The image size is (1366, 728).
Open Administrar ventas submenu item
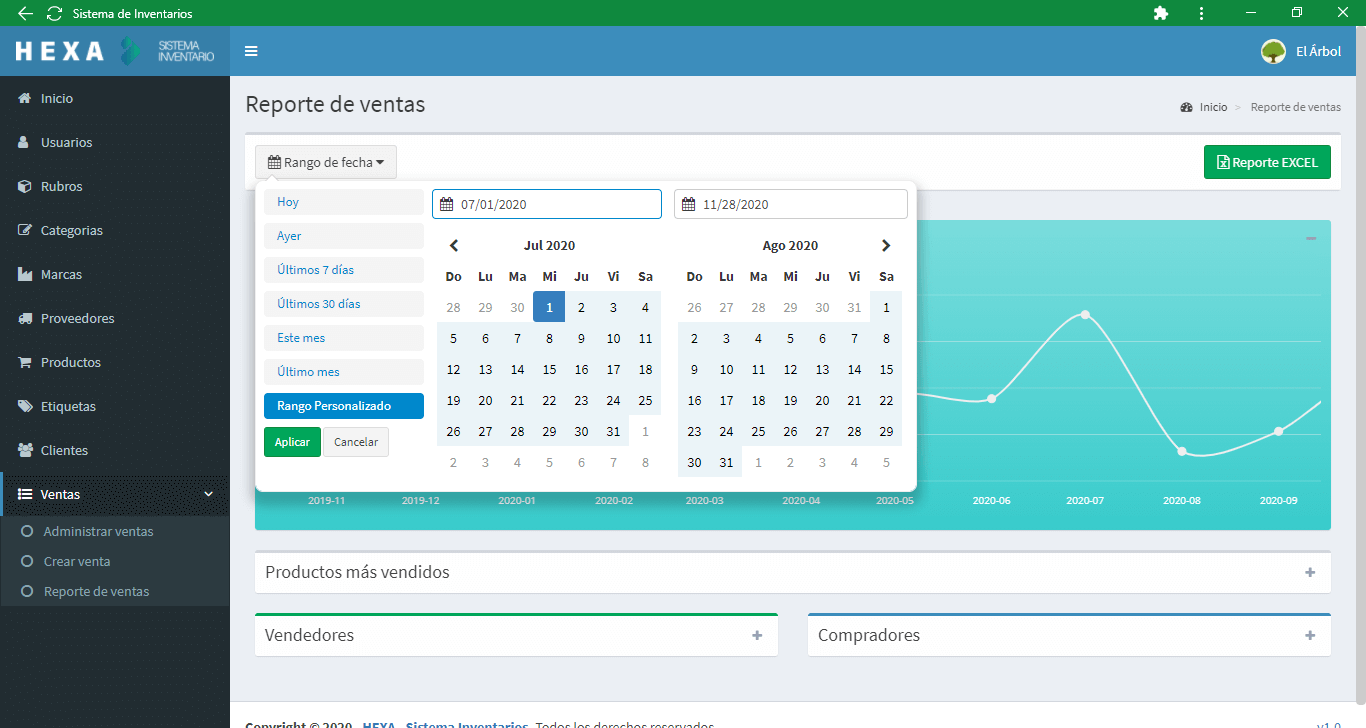[x=98, y=531]
